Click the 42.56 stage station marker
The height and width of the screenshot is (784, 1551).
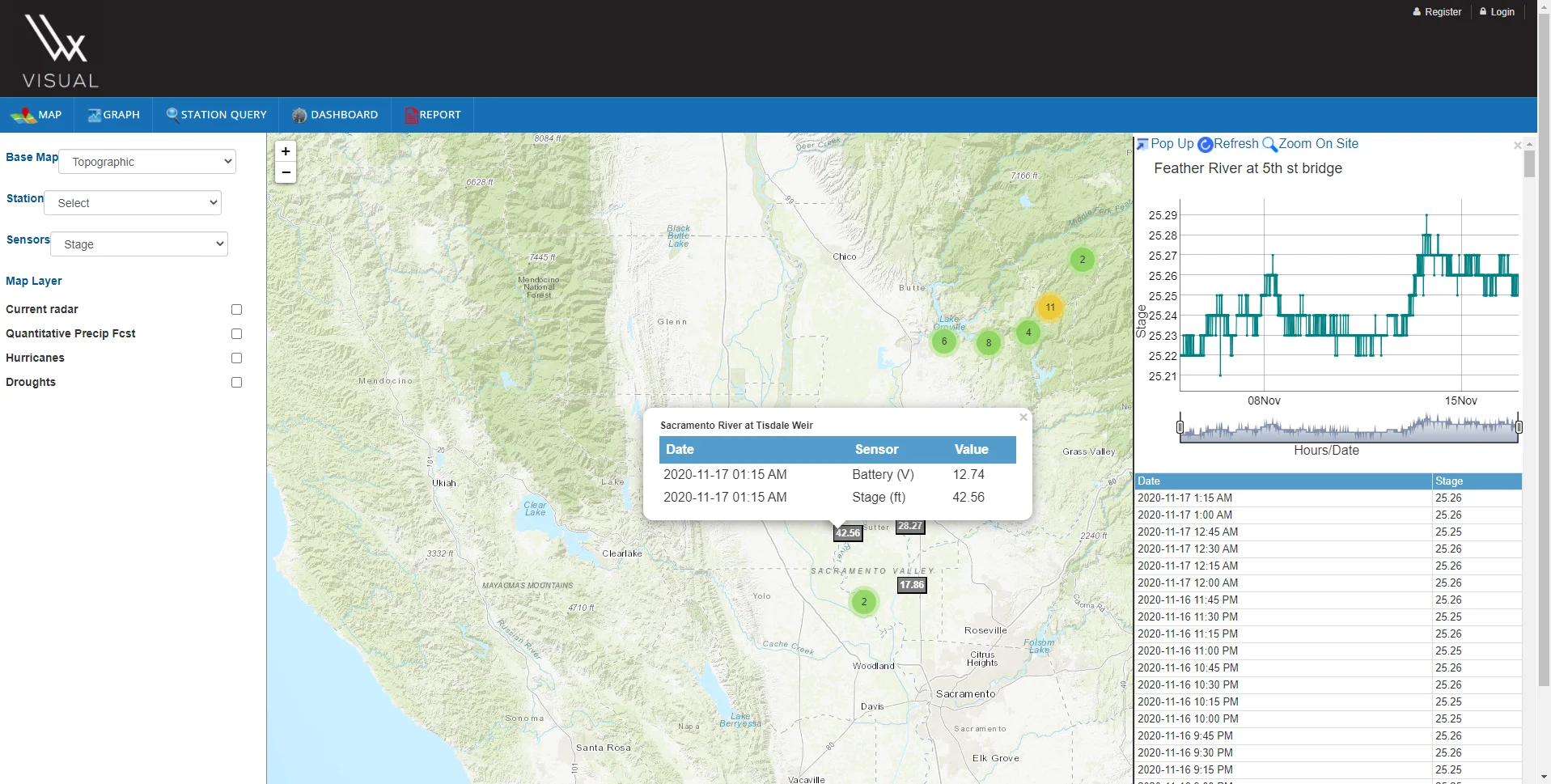848,532
